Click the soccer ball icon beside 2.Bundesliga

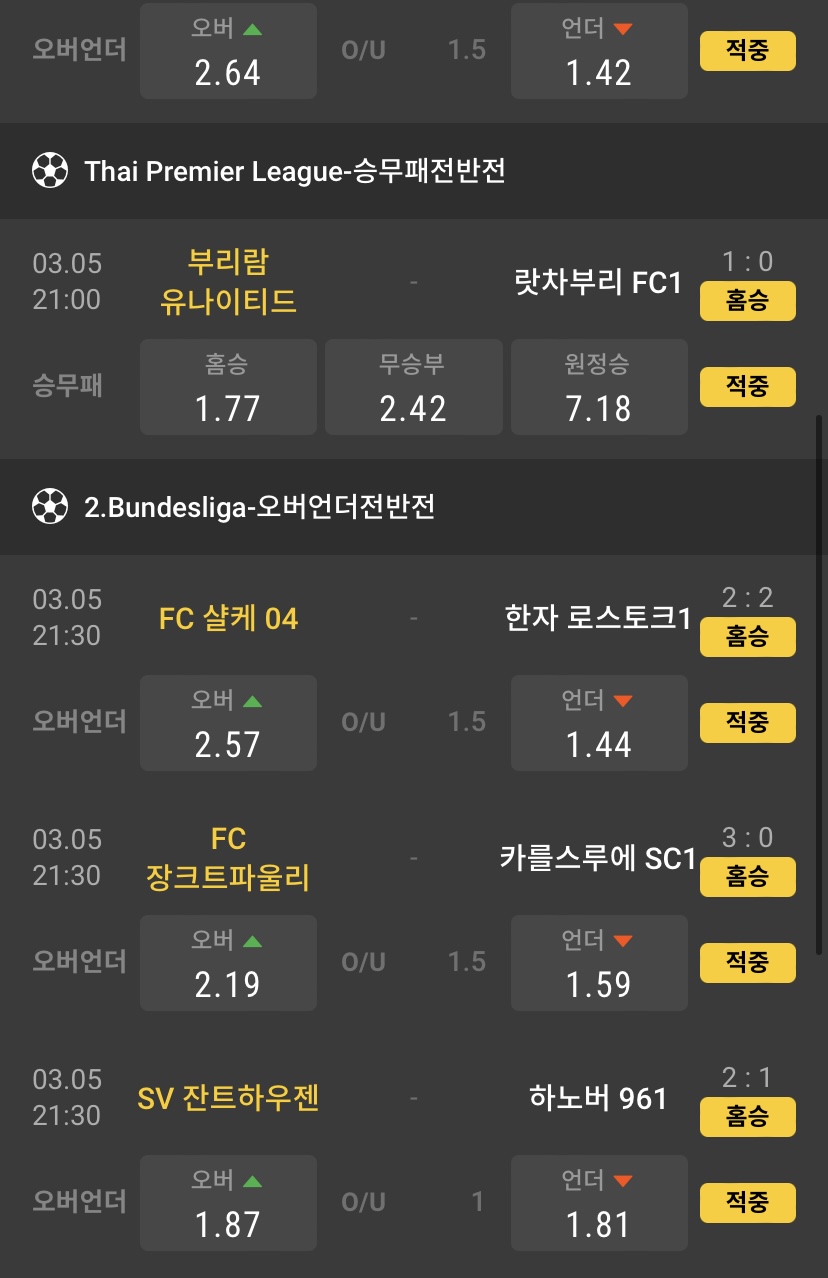[x=49, y=507]
